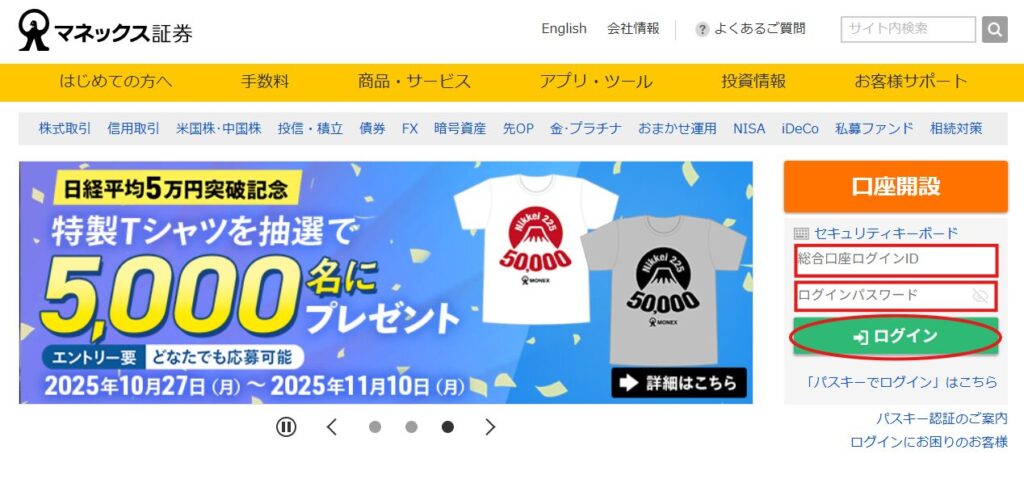The width and height of the screenshot is (1024, 479).
Task: Open the 商品・サービス menu
Action: 414,82
